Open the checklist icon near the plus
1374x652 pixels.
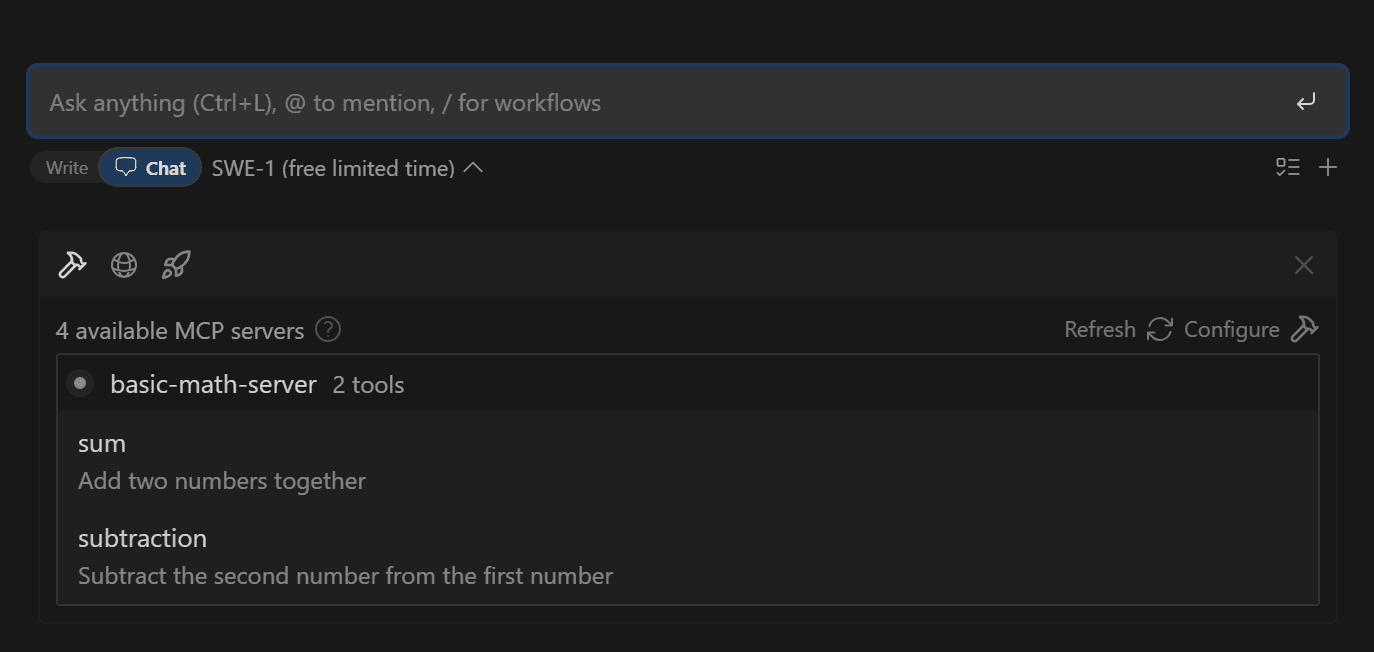[1288, 167]
